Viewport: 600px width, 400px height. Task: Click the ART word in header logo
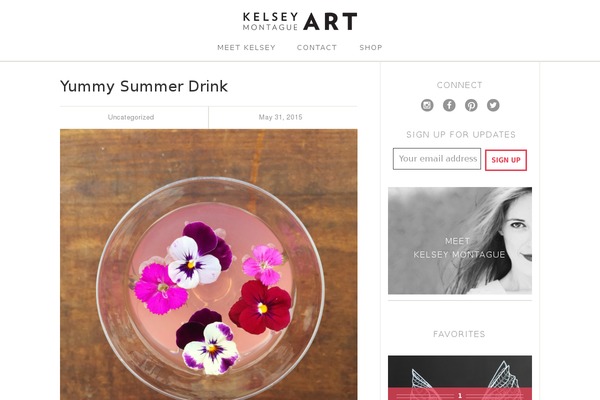point(330,21)
